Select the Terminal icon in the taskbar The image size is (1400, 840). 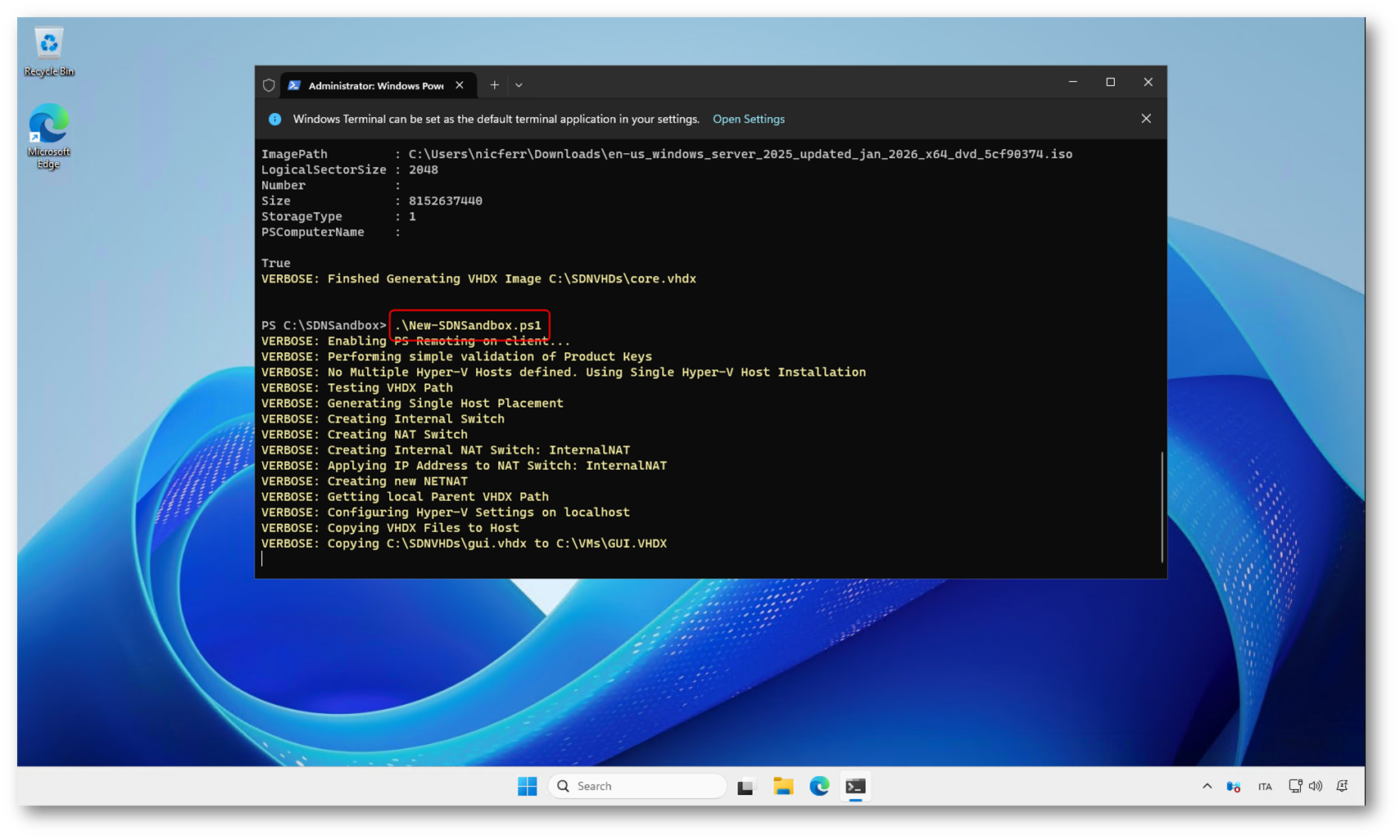point(855,786)
